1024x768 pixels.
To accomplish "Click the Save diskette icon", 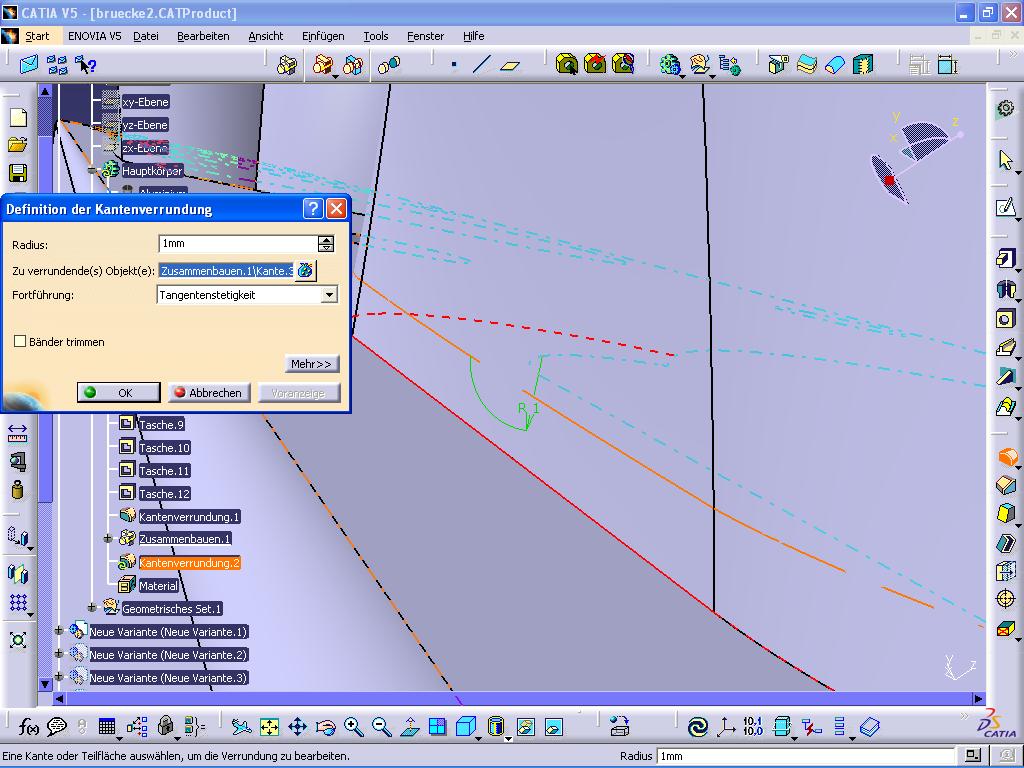I will (x=18, y=172).
